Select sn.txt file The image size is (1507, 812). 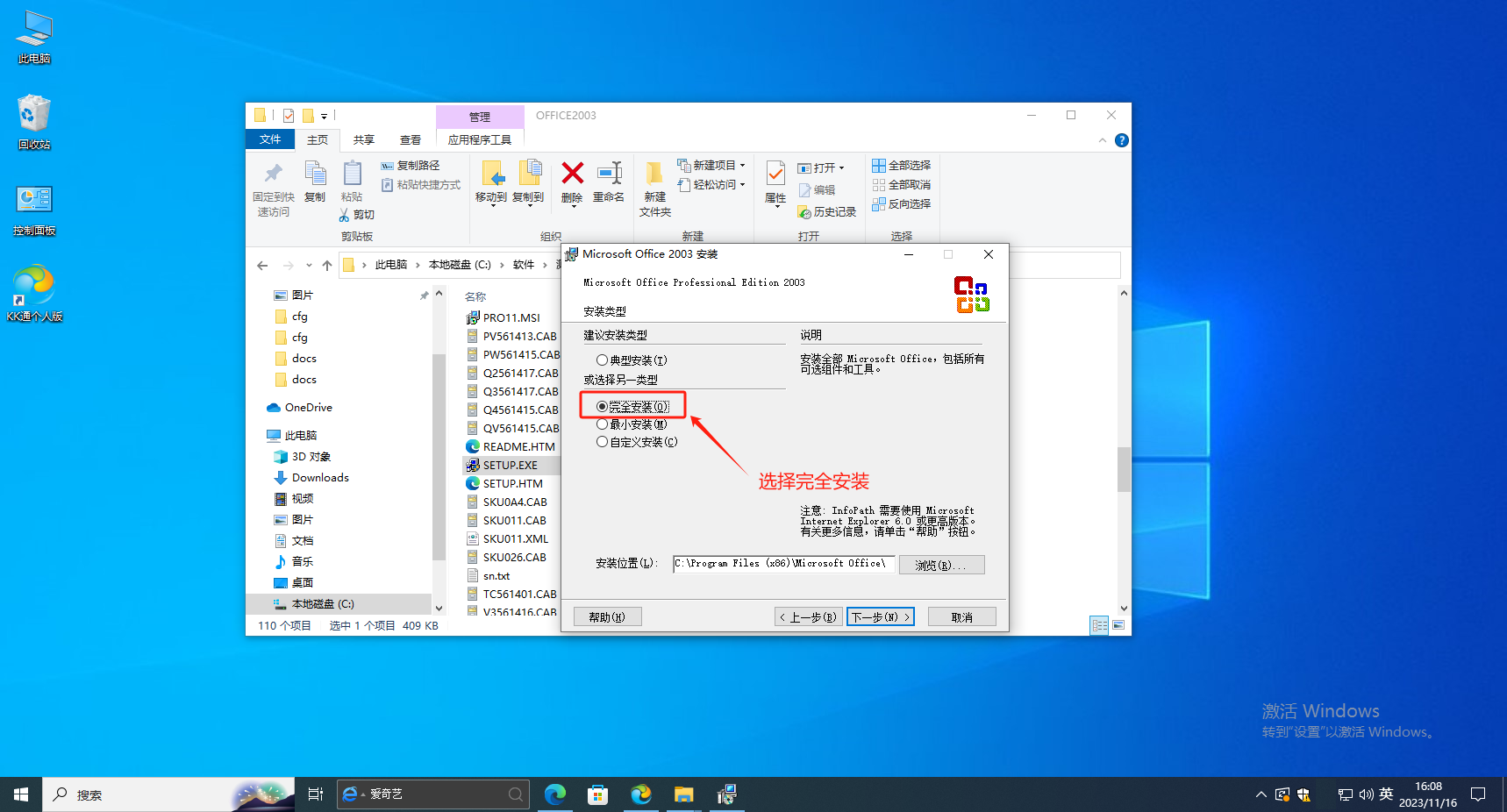point(496,576)
